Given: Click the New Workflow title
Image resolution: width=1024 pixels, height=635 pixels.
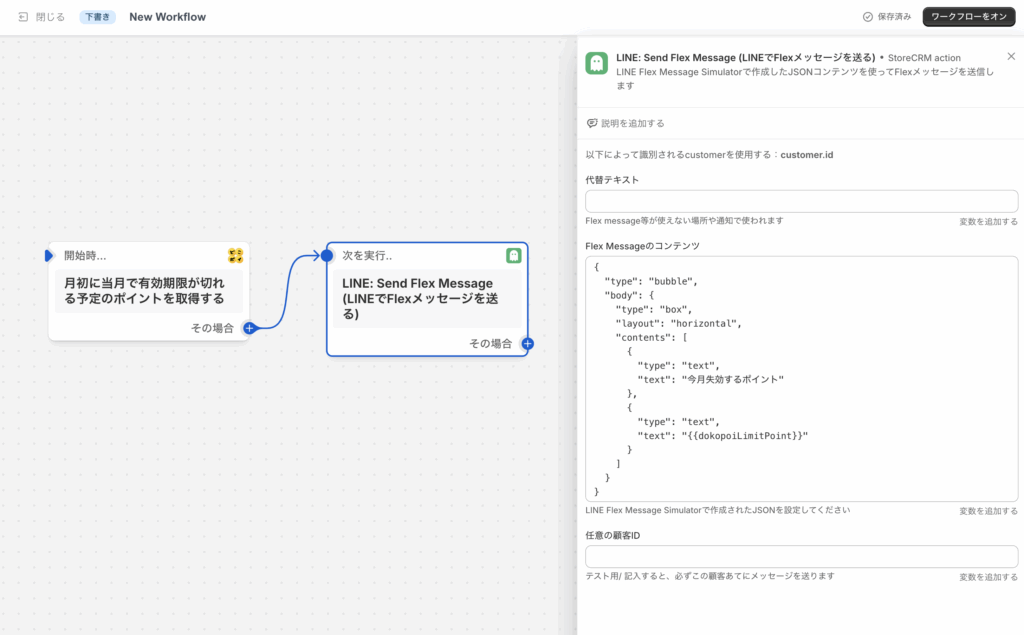Looking at the screenshot, I should (167, 17).
